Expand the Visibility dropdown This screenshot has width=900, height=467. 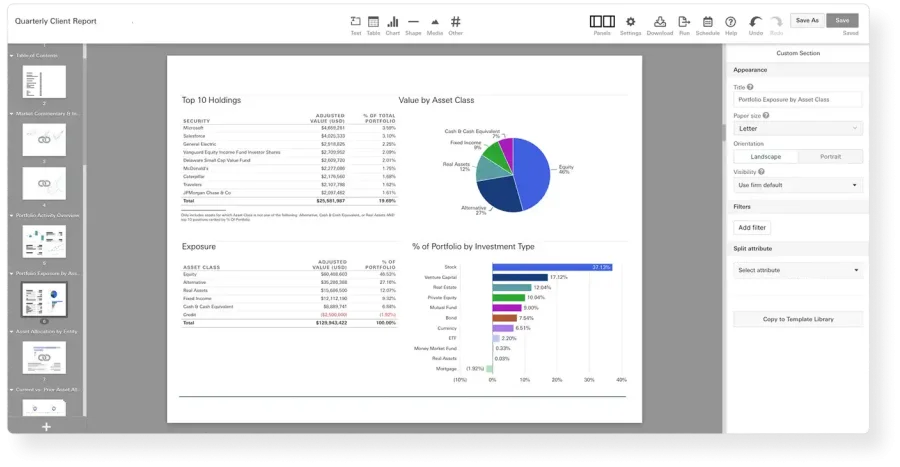click(x=797, y=185)
